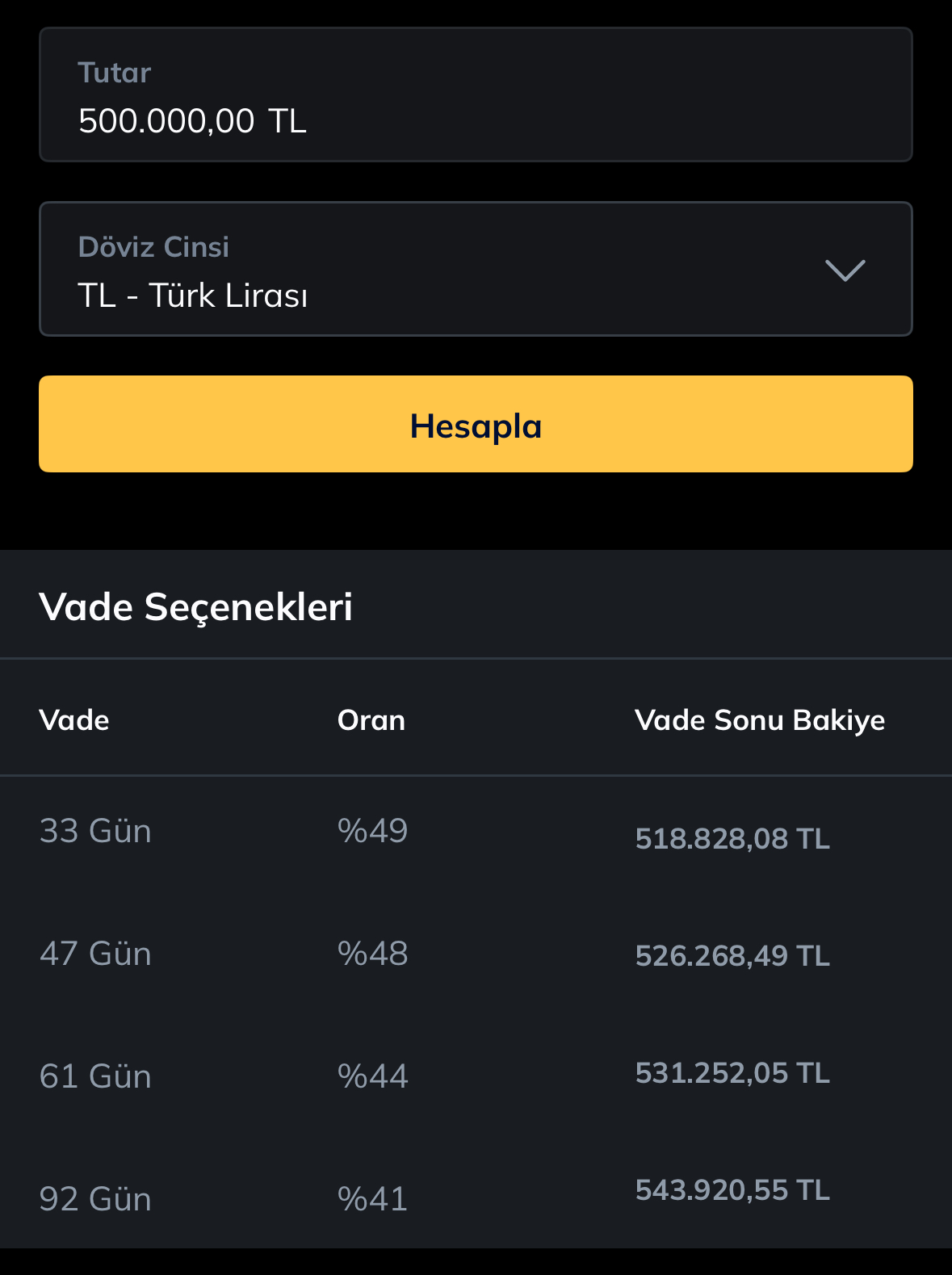Select the 47 Gün term row

click(476, 954)
